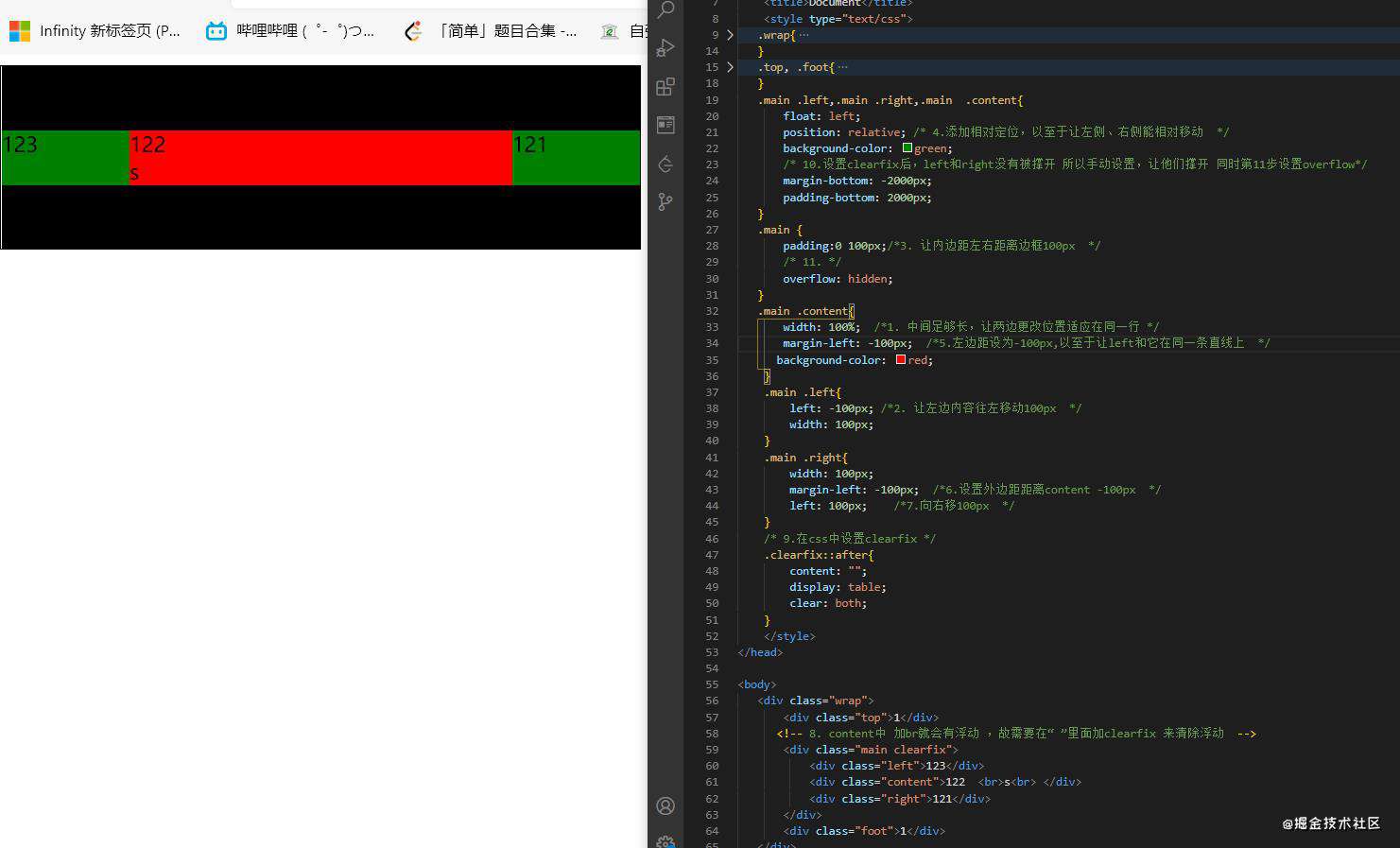Place cursor on style type="text/css" line
The width and height of the screenshot is (1400, 848).
click(x=838, y=19)
